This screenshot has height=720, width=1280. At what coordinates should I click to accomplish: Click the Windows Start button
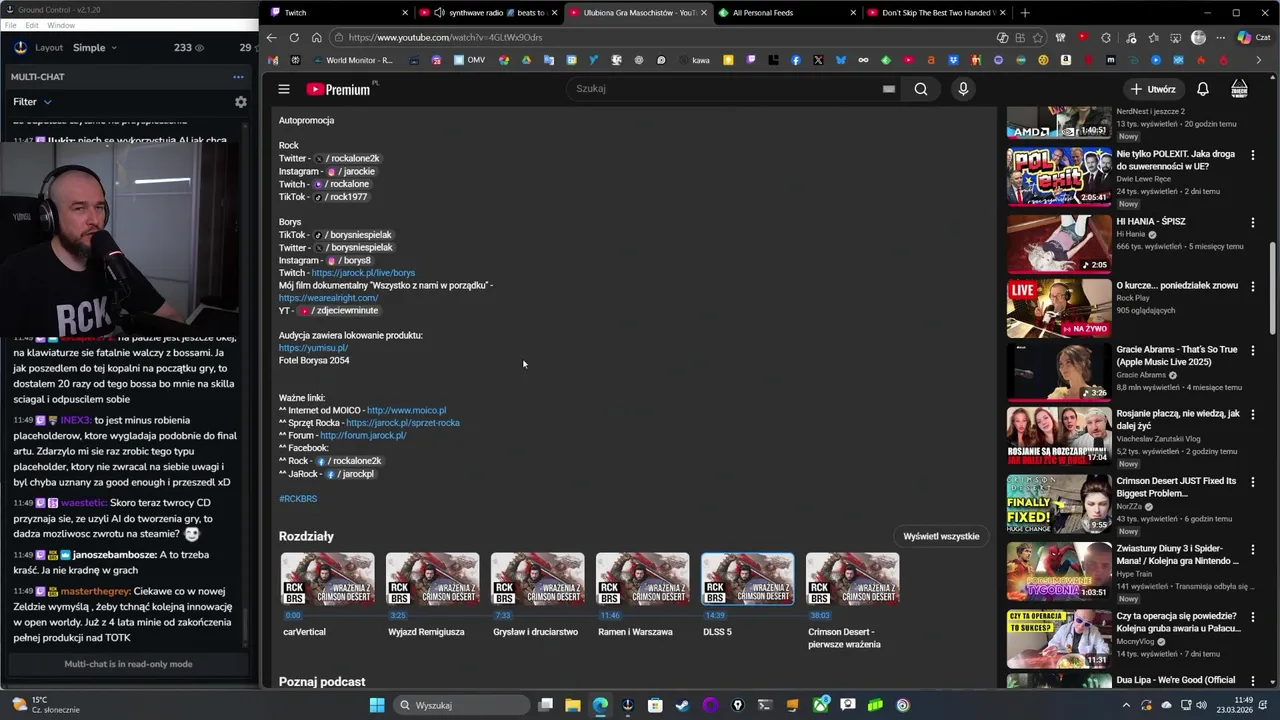click(x=376, y=705)
